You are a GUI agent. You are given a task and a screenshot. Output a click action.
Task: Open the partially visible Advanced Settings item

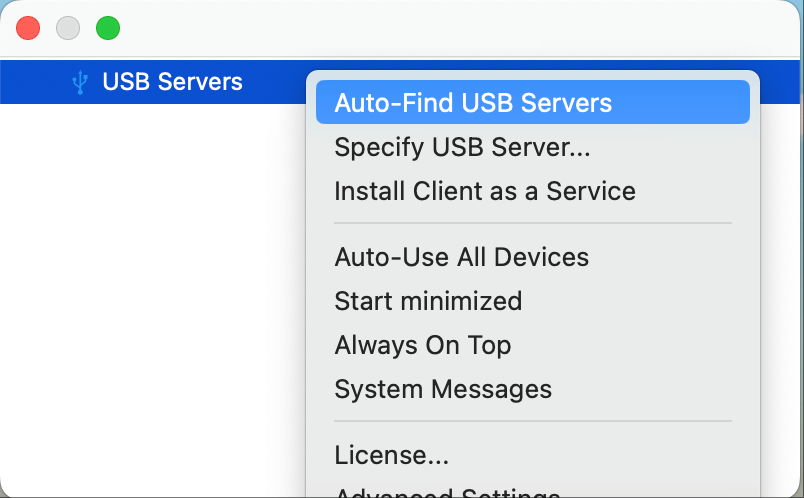[447, 493]
